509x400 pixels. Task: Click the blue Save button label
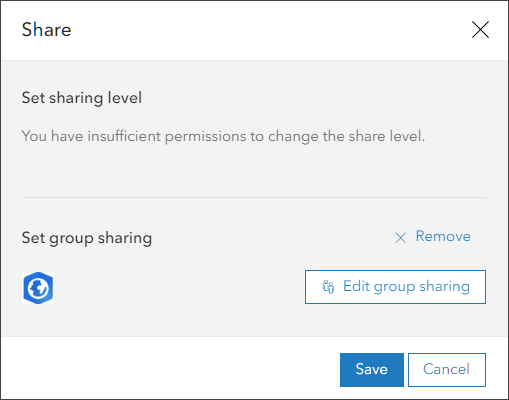click(372, 369)
